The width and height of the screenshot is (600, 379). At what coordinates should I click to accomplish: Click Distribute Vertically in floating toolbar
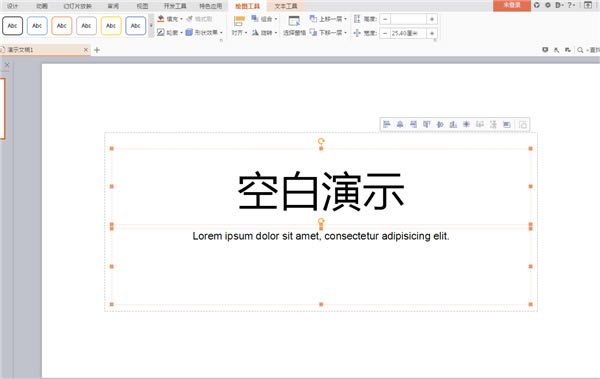493,124
